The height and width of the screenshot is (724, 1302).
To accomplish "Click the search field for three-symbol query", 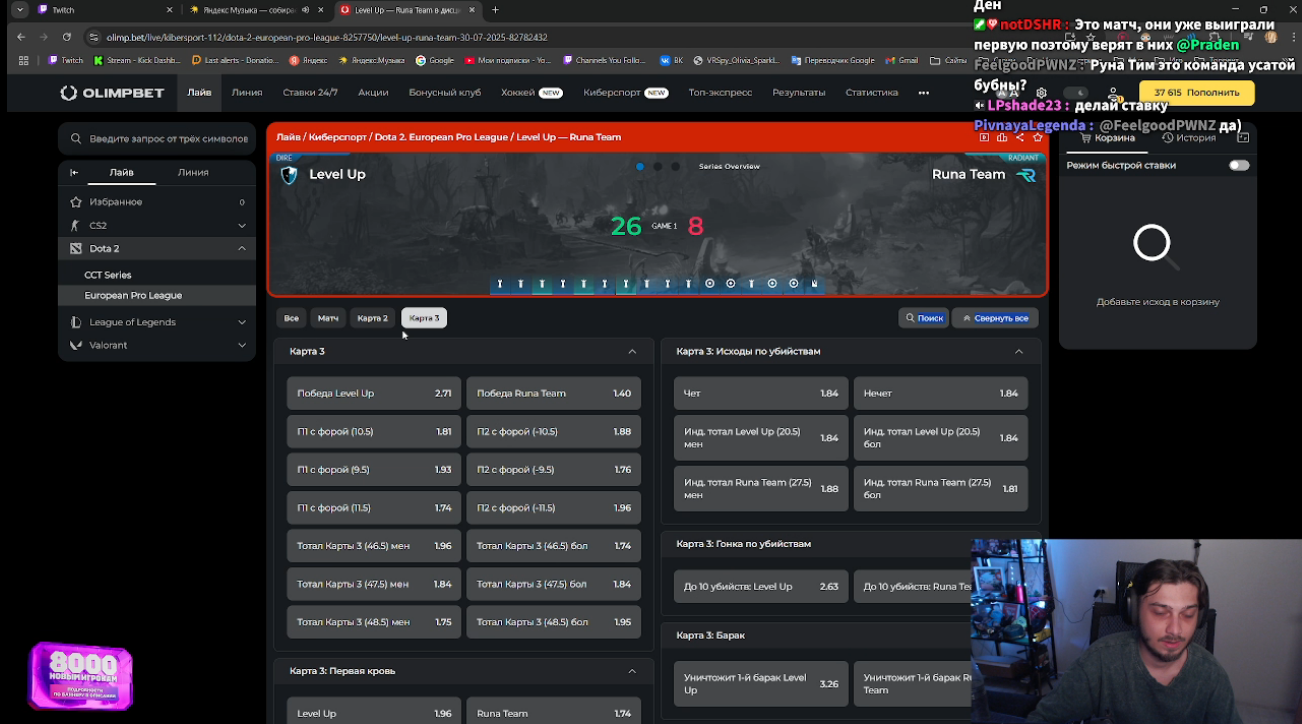I will [157, 139].
